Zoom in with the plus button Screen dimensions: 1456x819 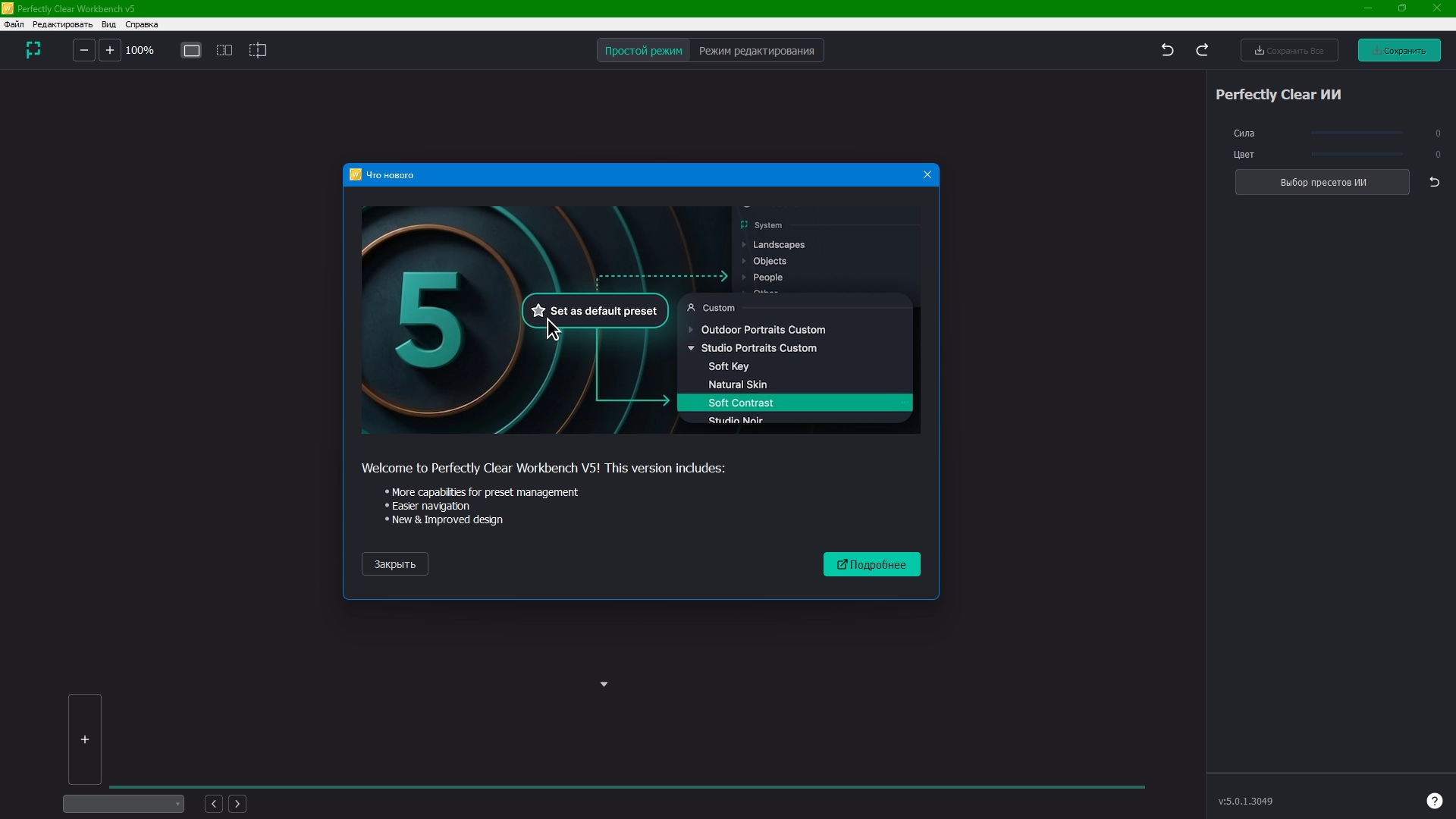[x=110, y=50]
